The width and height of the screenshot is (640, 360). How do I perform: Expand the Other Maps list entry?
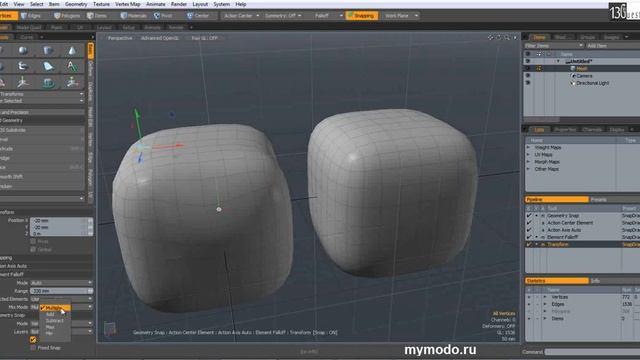coord(528,169)
